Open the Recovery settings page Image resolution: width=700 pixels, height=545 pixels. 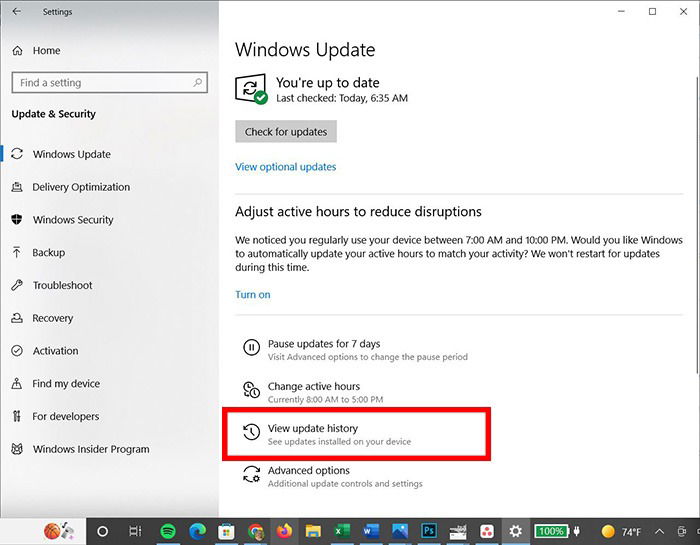(52, 318)
